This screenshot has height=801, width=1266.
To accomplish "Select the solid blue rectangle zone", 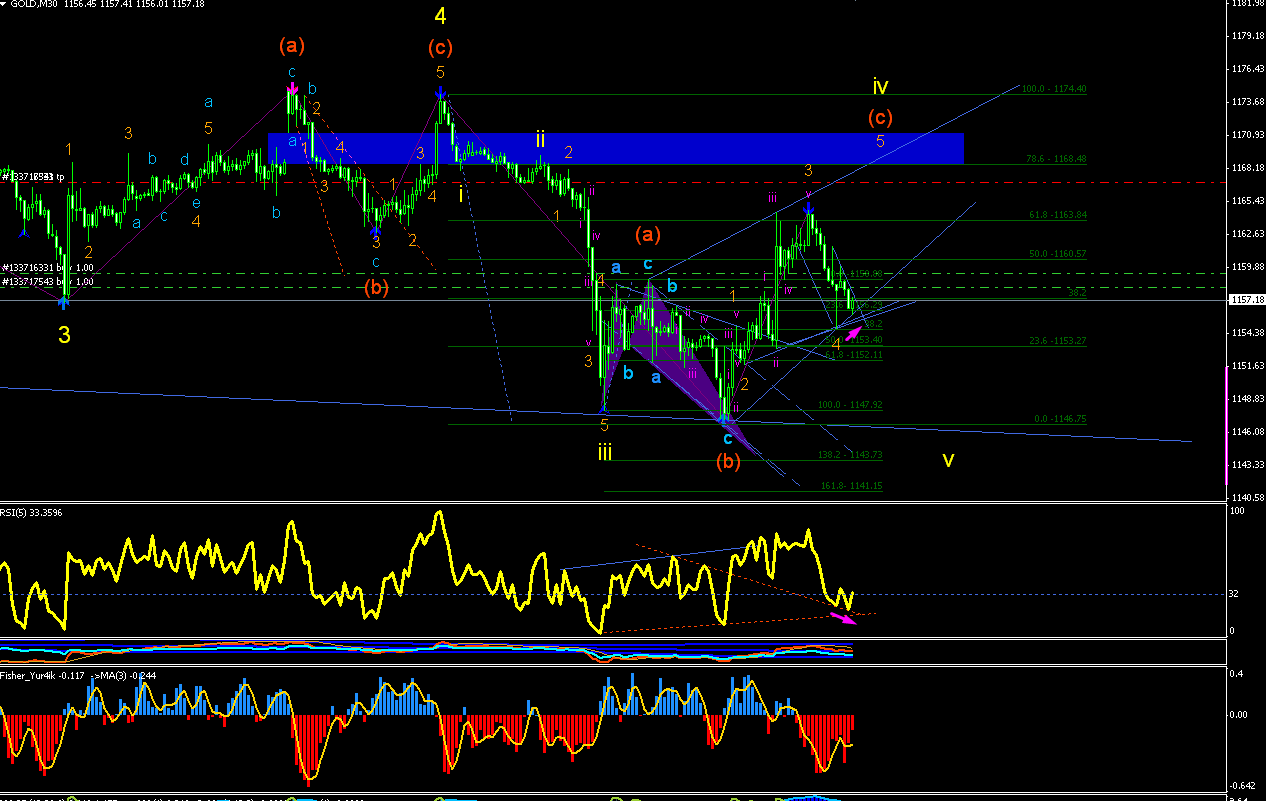I will click(615, 148).
